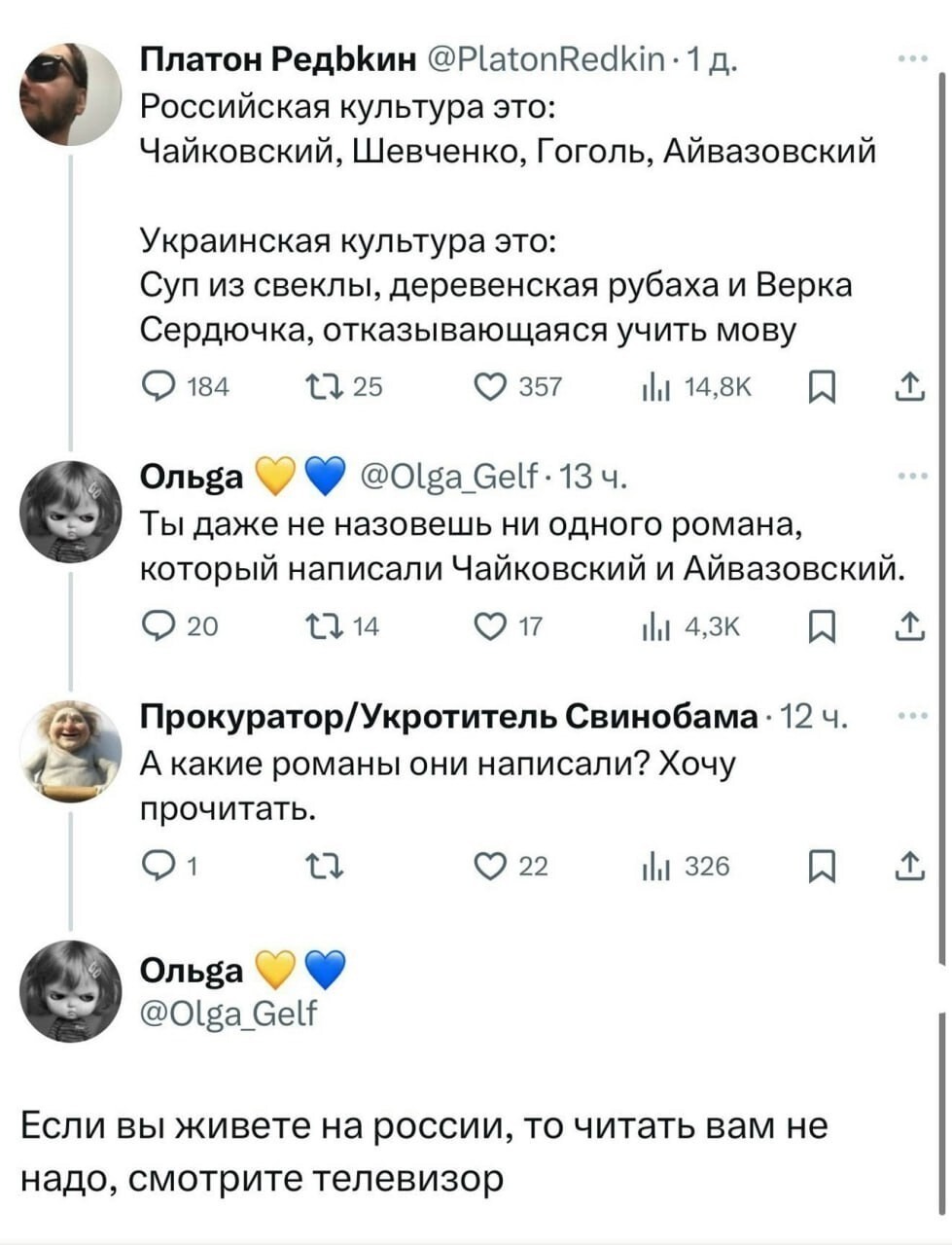Like the tweet with 357 likes

[485, 387]
